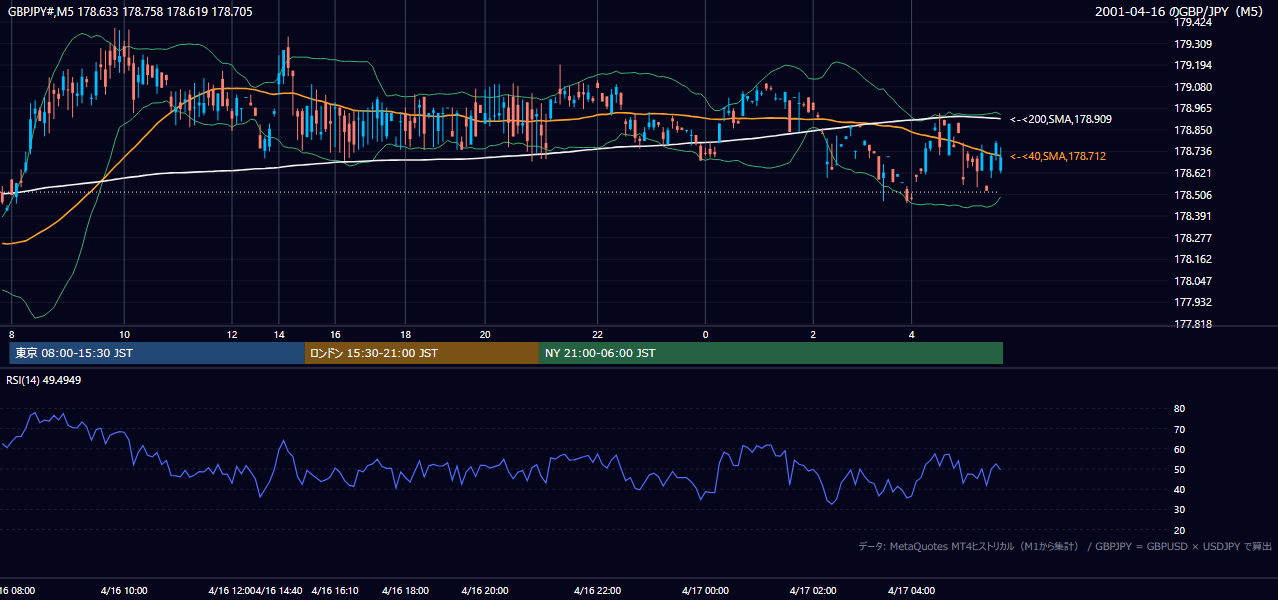The image size is (1278, 600).
Task: Click hour label 12 on price chart time axis
Action: coord(232,334)
